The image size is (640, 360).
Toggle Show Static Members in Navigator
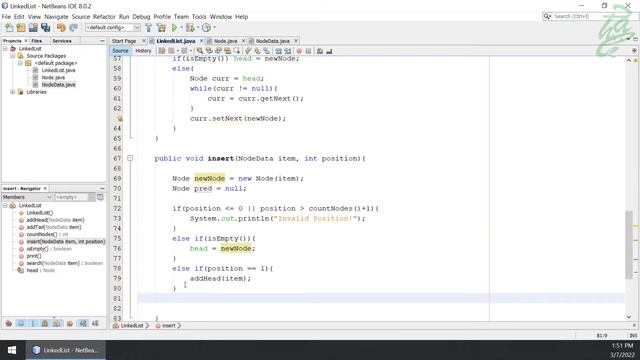[33, 324]
